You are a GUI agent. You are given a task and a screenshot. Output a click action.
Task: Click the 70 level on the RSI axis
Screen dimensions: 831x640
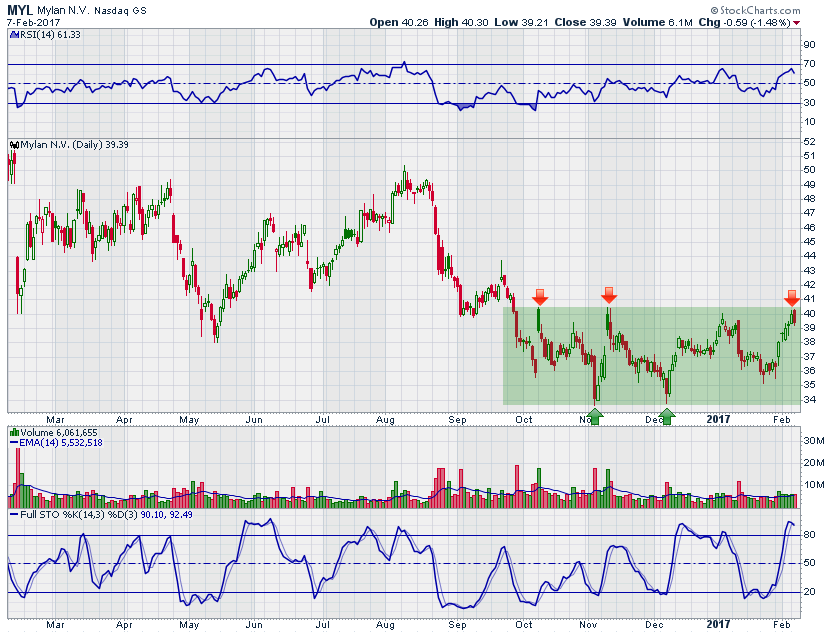pyautogui.click(x=809, y=64)
